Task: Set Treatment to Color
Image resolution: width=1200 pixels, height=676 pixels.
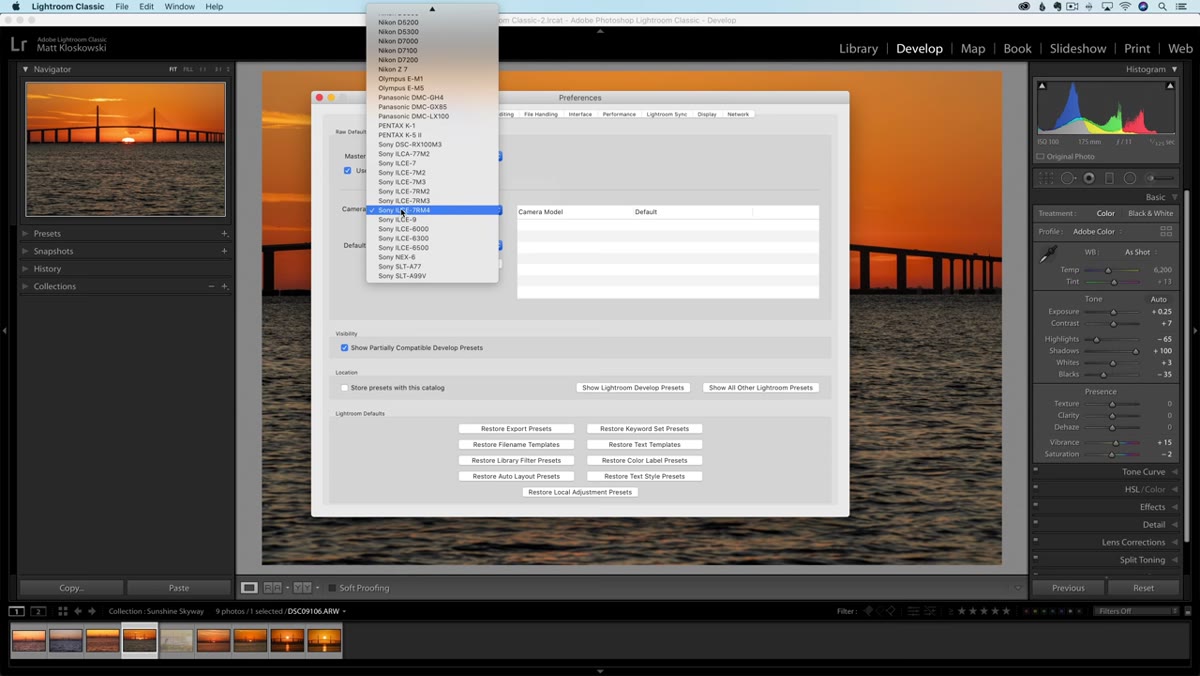Action: (1105, 213)
